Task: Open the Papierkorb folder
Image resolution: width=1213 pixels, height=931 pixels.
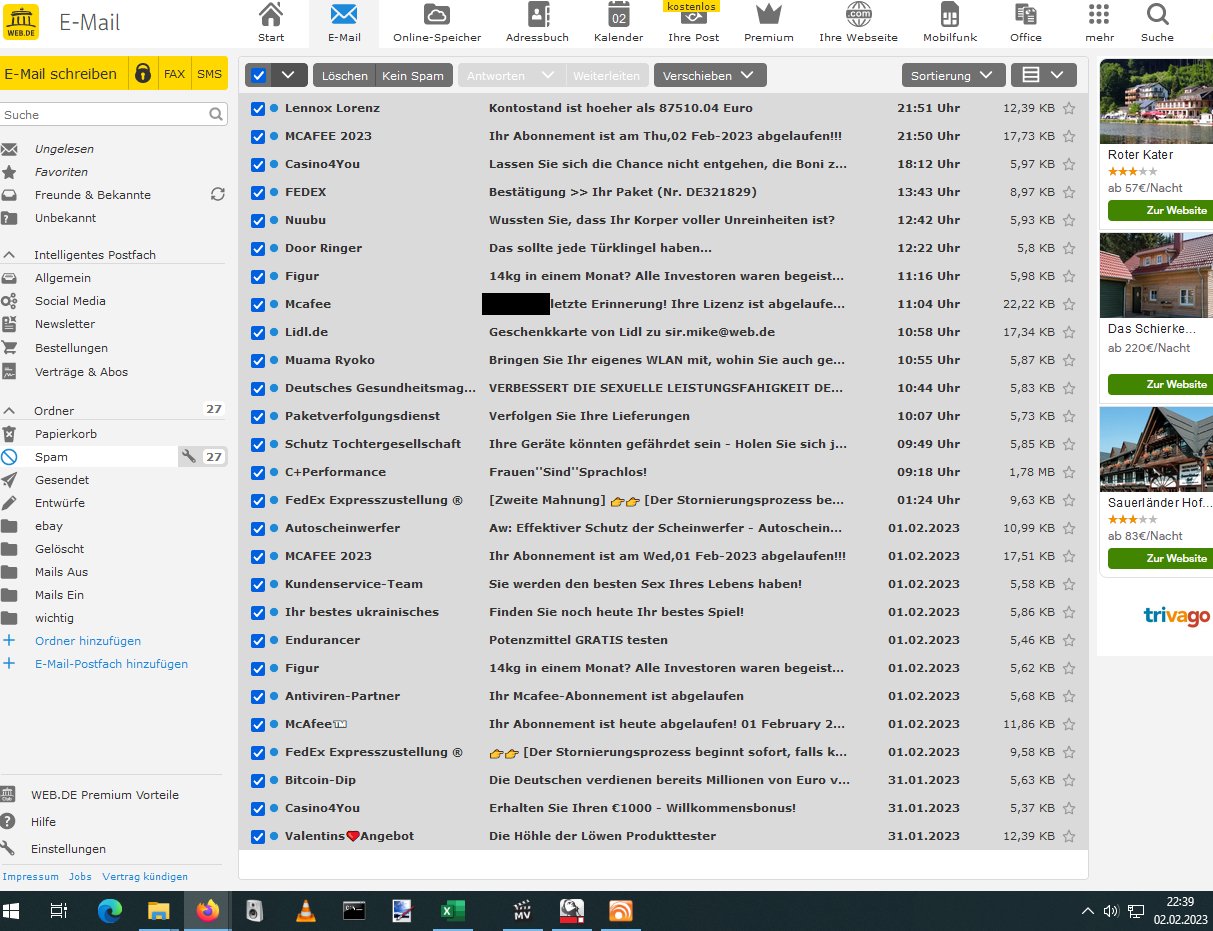Action: (66, 434)
